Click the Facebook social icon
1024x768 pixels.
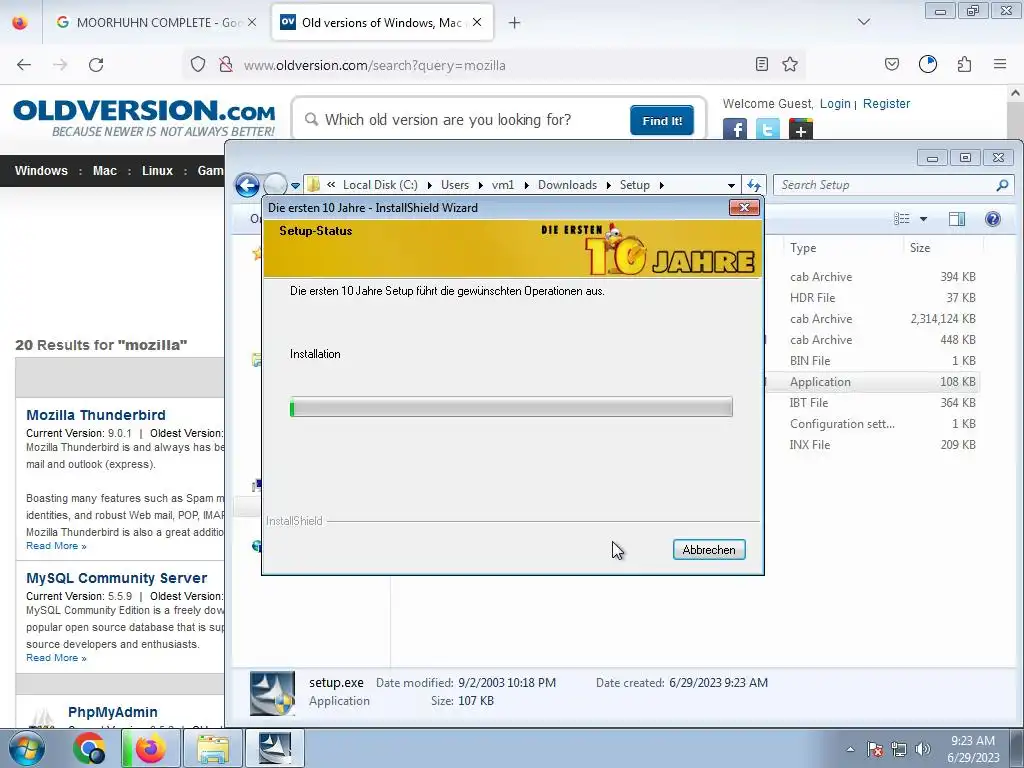(735, 129)
